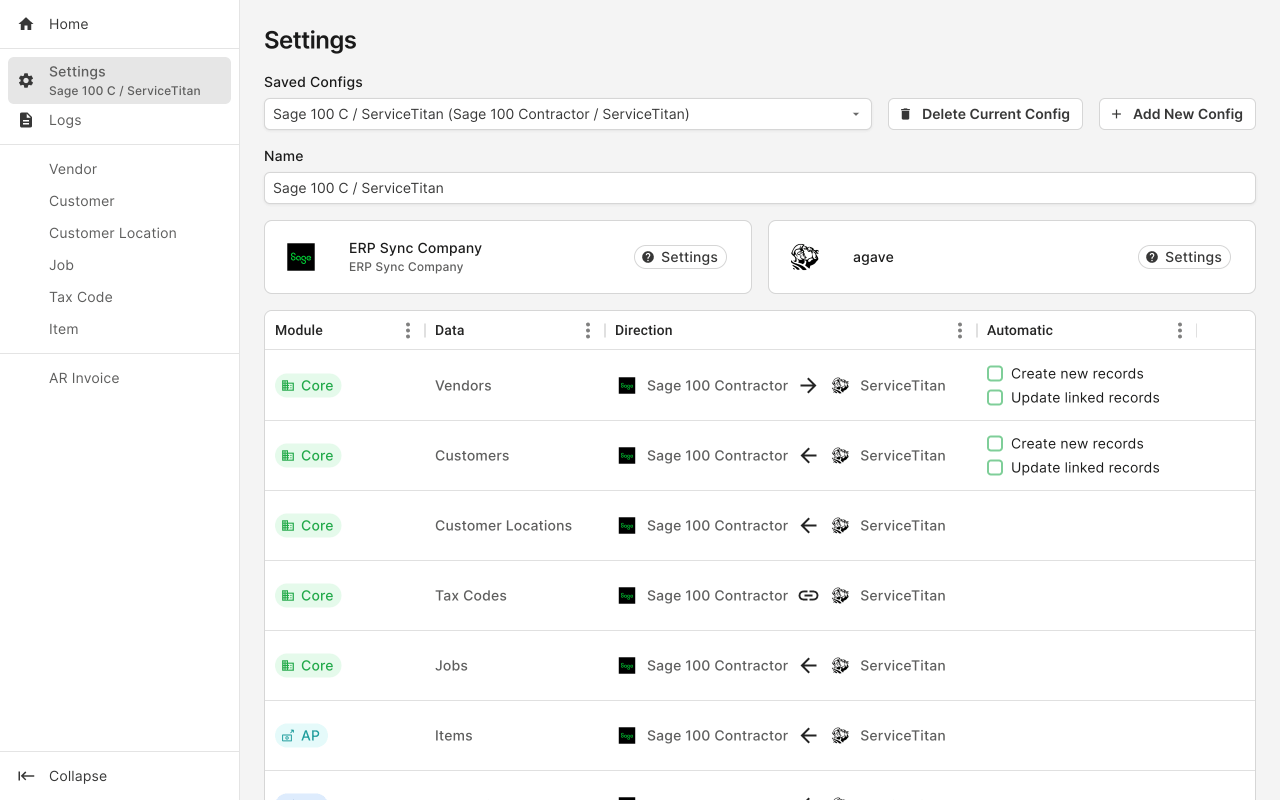Click the ServiceTitan tiger logo in the agave card
Image resolution: width=1280 pixels, height=800 pixels.
click(805, 257)
